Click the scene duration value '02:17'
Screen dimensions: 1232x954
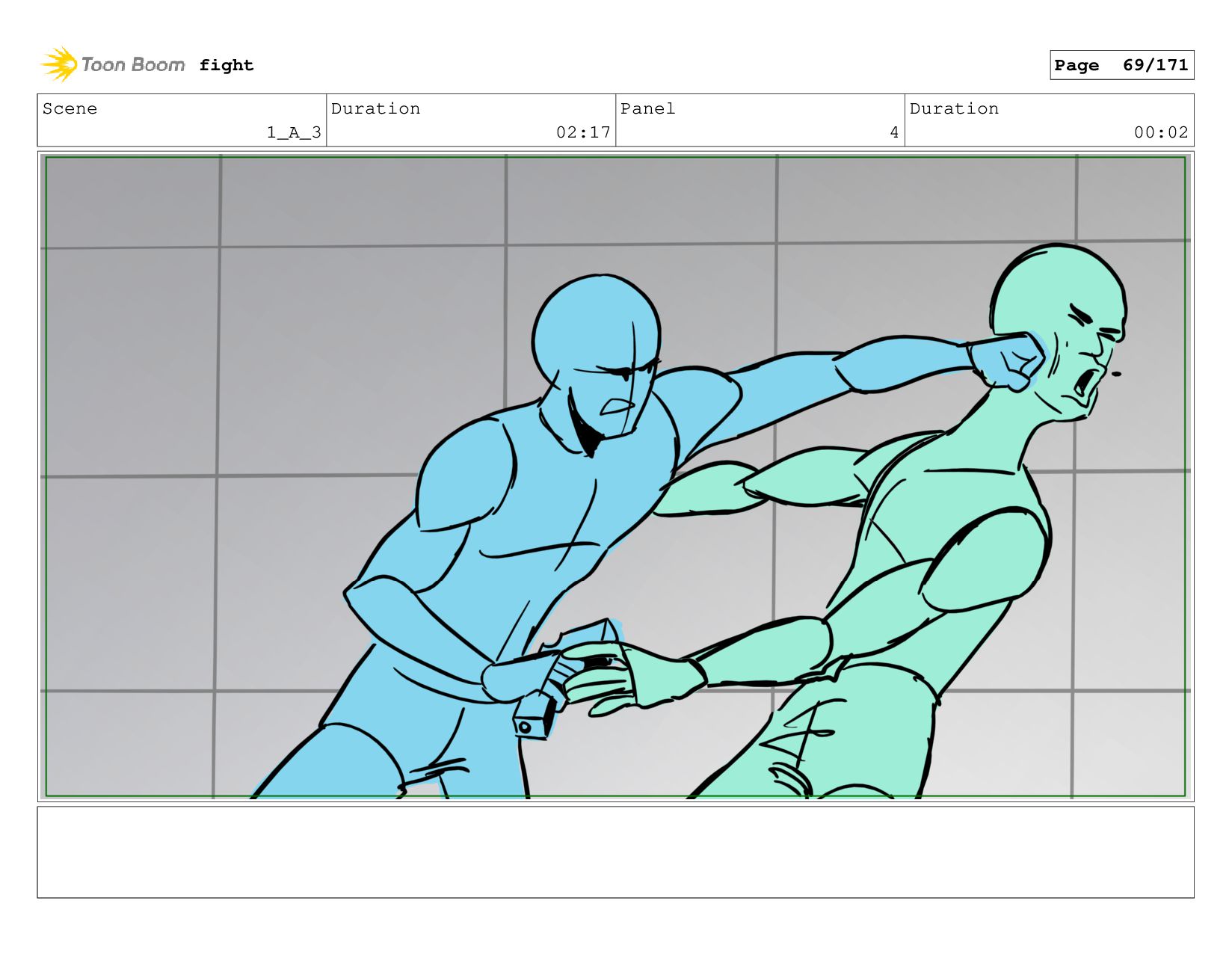point(583,132)
